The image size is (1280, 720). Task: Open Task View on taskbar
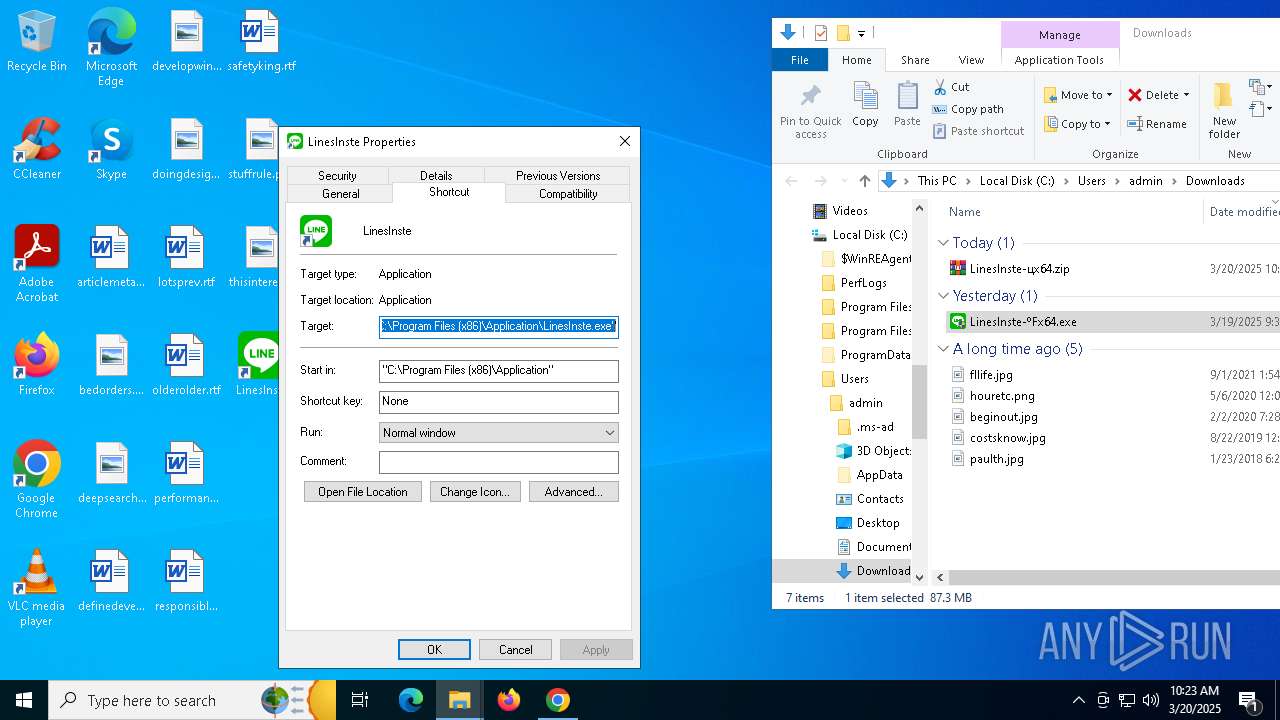click(x=360, y=700)
